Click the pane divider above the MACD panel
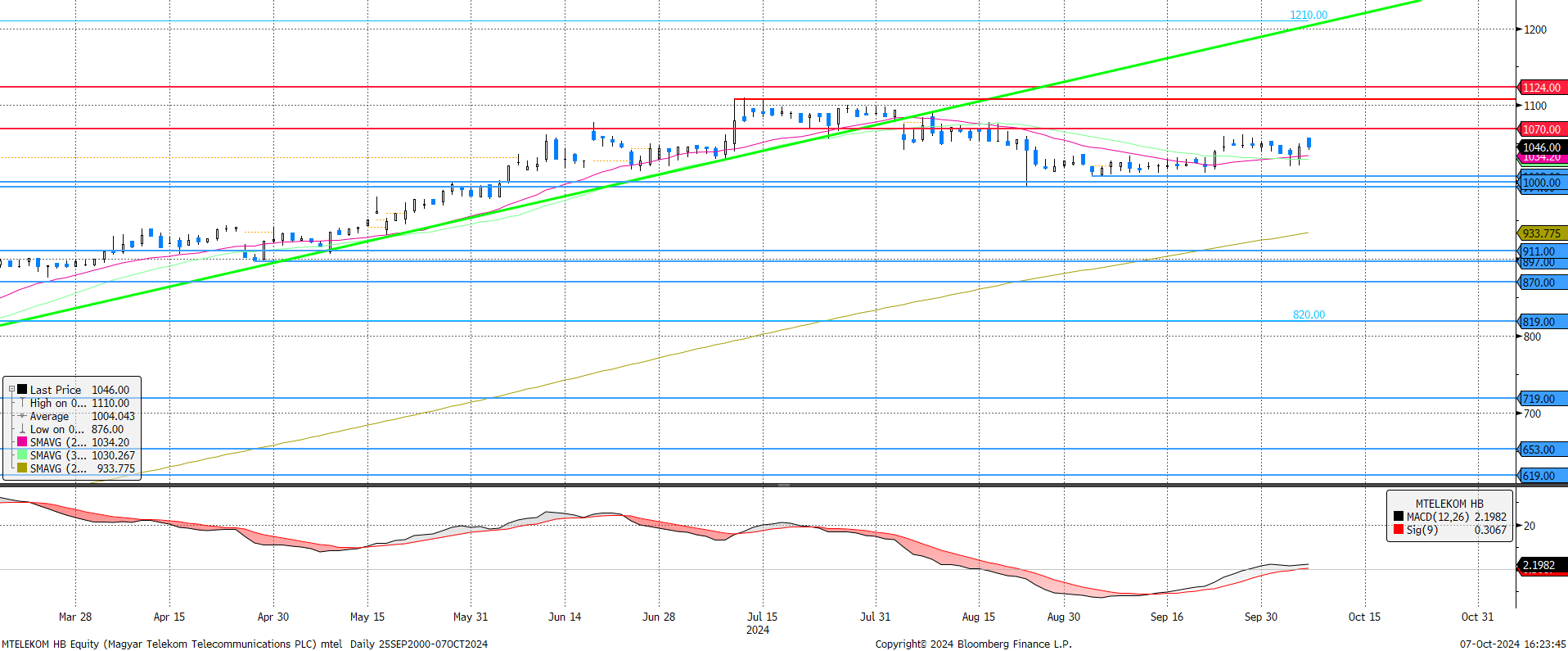This screenshot has height=651, width=1568. coord(783,485)
